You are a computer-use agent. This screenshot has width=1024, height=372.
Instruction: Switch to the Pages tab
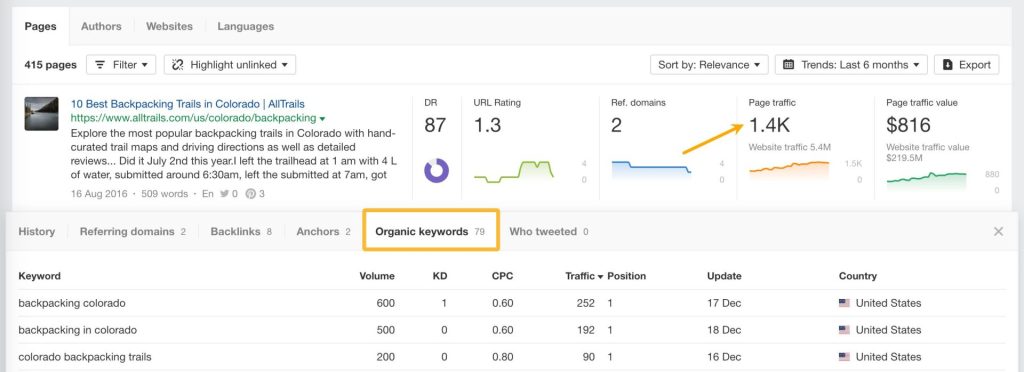[40, 27]
